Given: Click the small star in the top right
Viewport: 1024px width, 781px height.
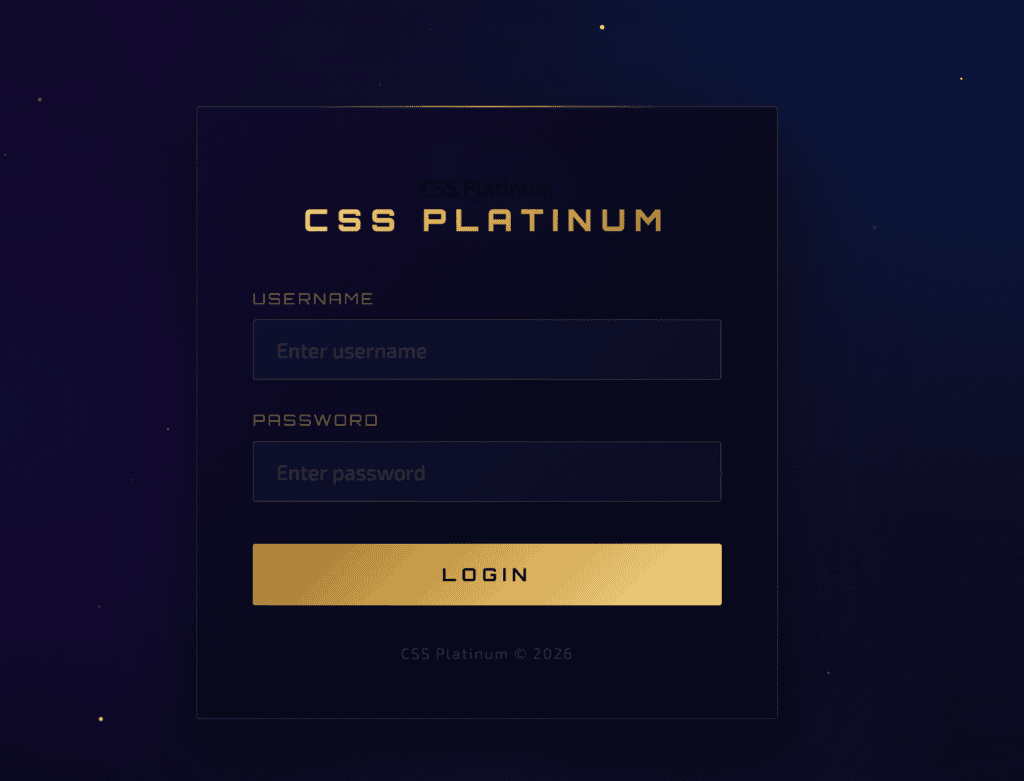Looking at the screenshot, I should coord(962,78).
